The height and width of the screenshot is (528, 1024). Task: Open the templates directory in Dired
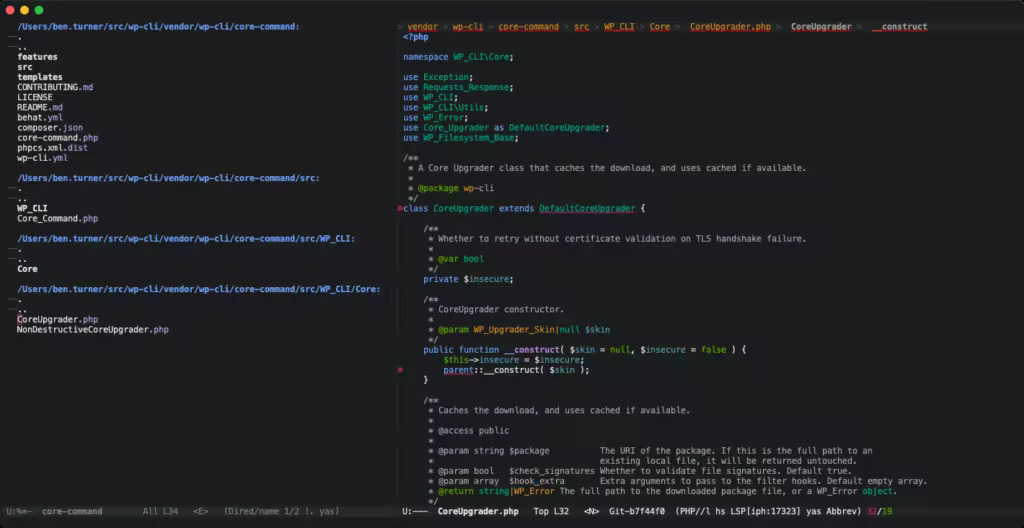pos(40,77)
